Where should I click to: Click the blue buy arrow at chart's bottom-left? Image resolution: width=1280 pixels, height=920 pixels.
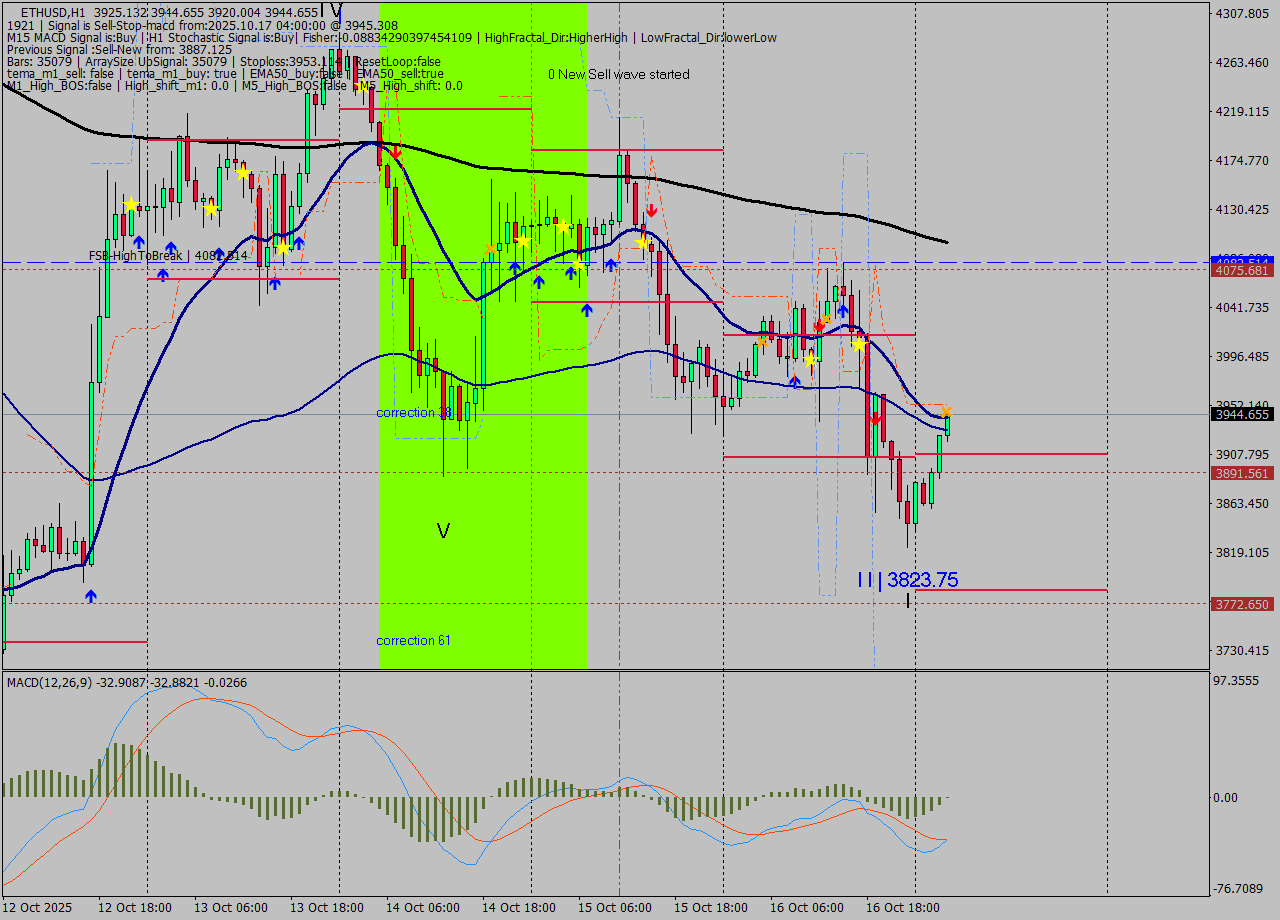point(91,596)
